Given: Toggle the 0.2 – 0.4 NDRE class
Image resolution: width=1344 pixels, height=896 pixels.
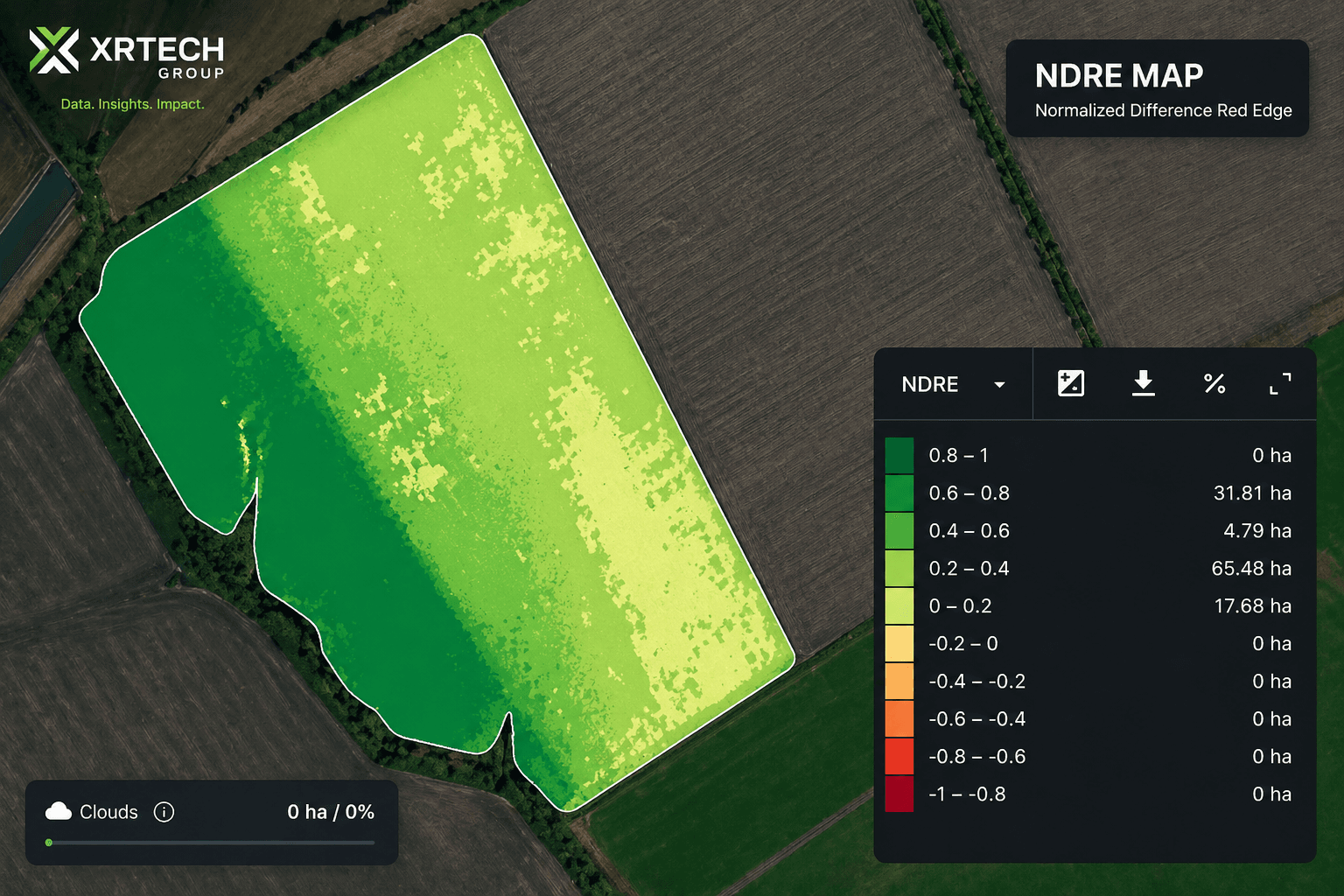Looking at the screenshot, I should (x=969, y=568).
